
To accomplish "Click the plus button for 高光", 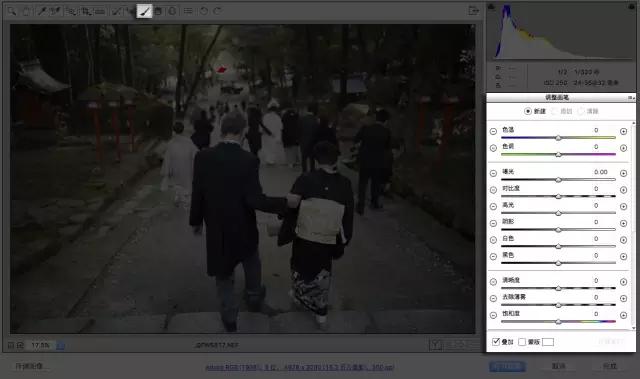I will [x=623, y=206].
